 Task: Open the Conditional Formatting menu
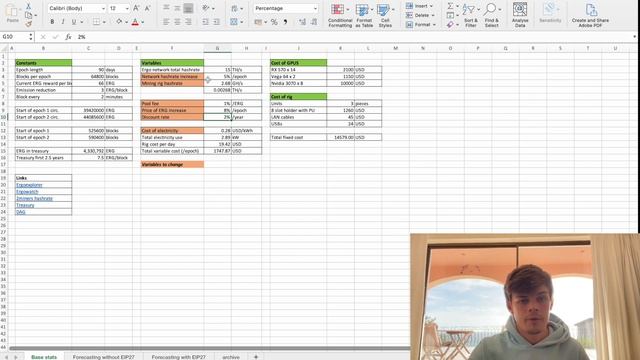[340, 16]
